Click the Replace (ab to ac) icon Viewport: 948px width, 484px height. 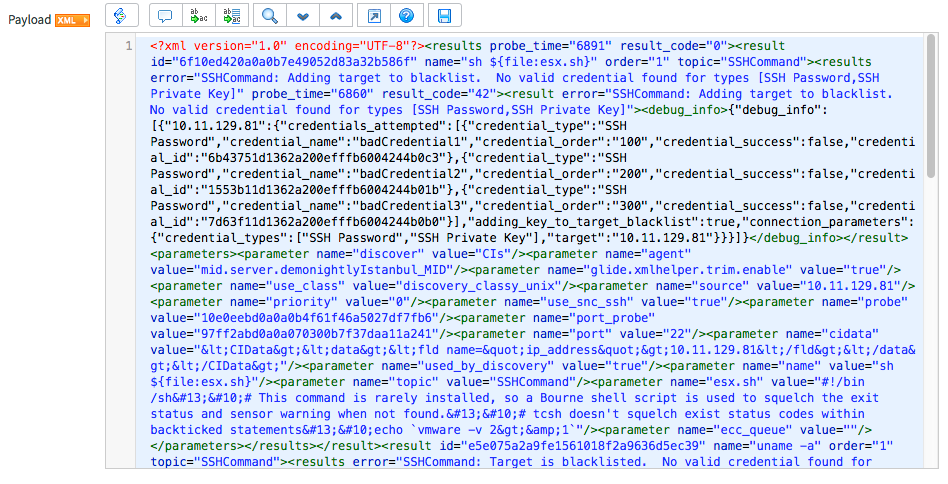[x=198, y=16]
